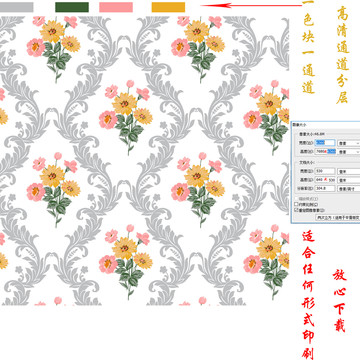Open the pixel height unit dropdown

click(349, 152)
